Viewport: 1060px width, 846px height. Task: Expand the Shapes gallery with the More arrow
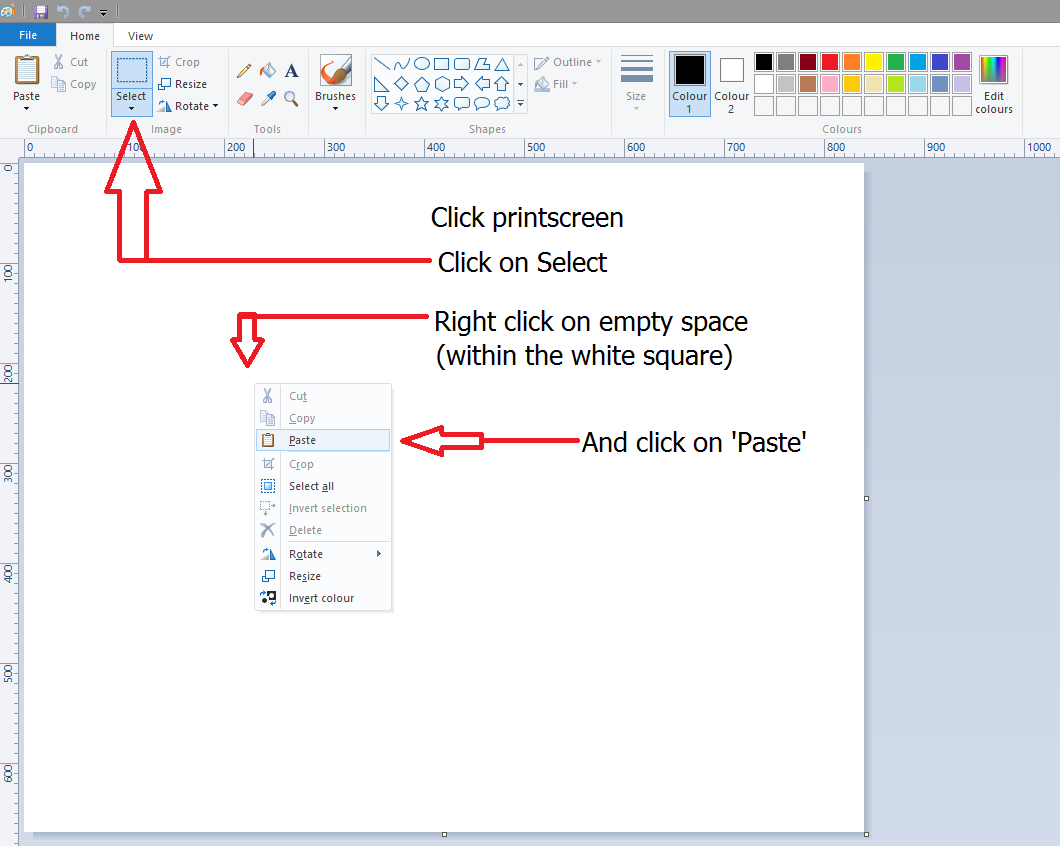click(521, 103)
